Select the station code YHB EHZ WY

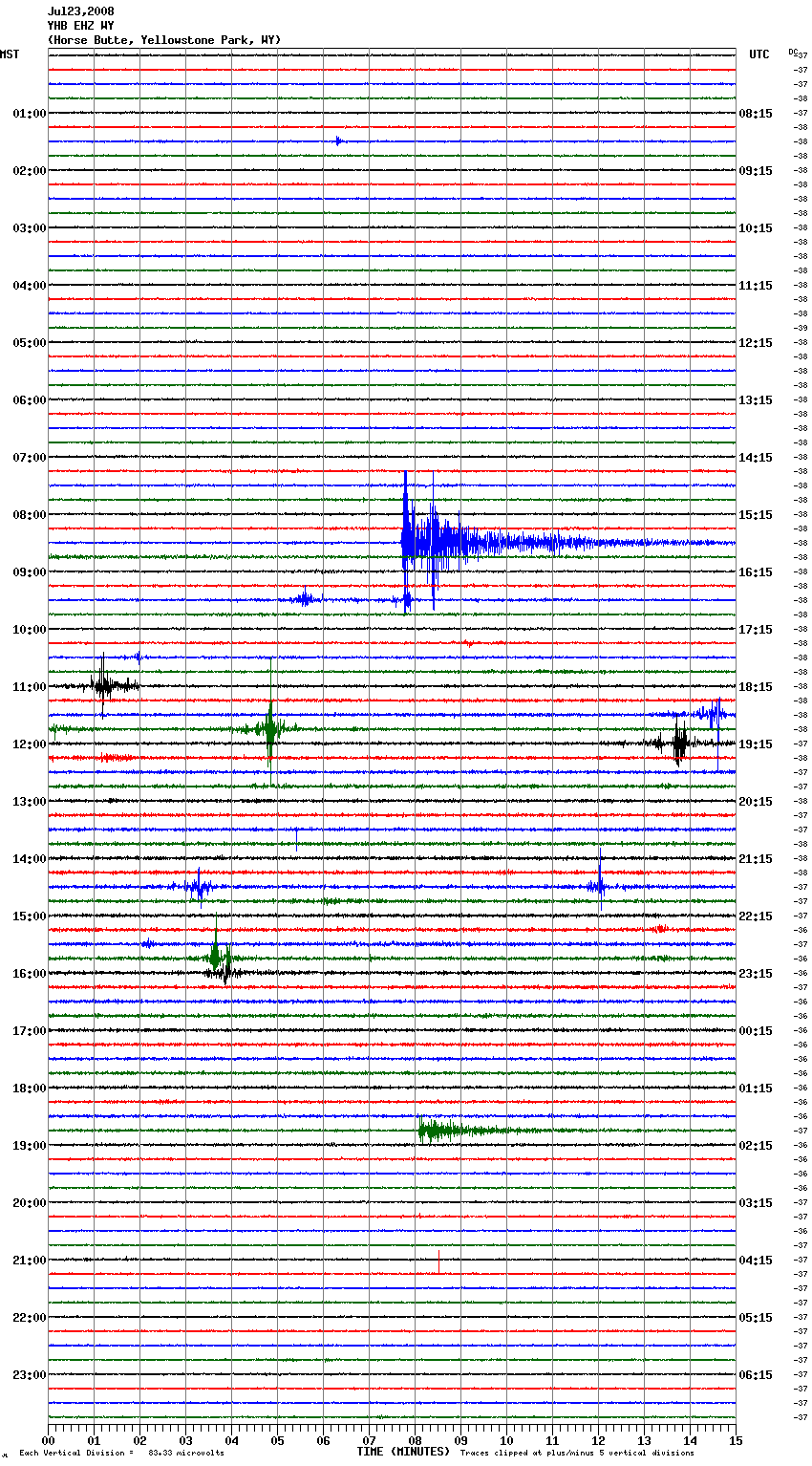point(80,26)
